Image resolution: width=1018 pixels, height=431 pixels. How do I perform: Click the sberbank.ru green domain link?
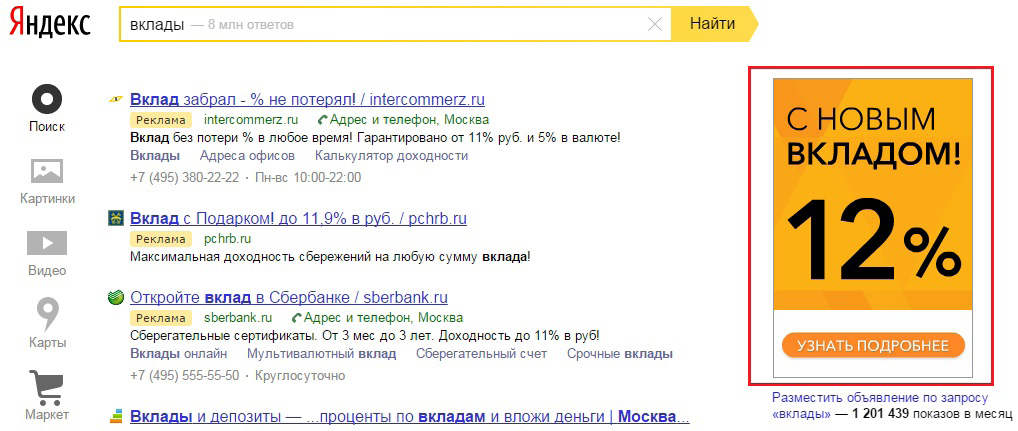(238, 318)
